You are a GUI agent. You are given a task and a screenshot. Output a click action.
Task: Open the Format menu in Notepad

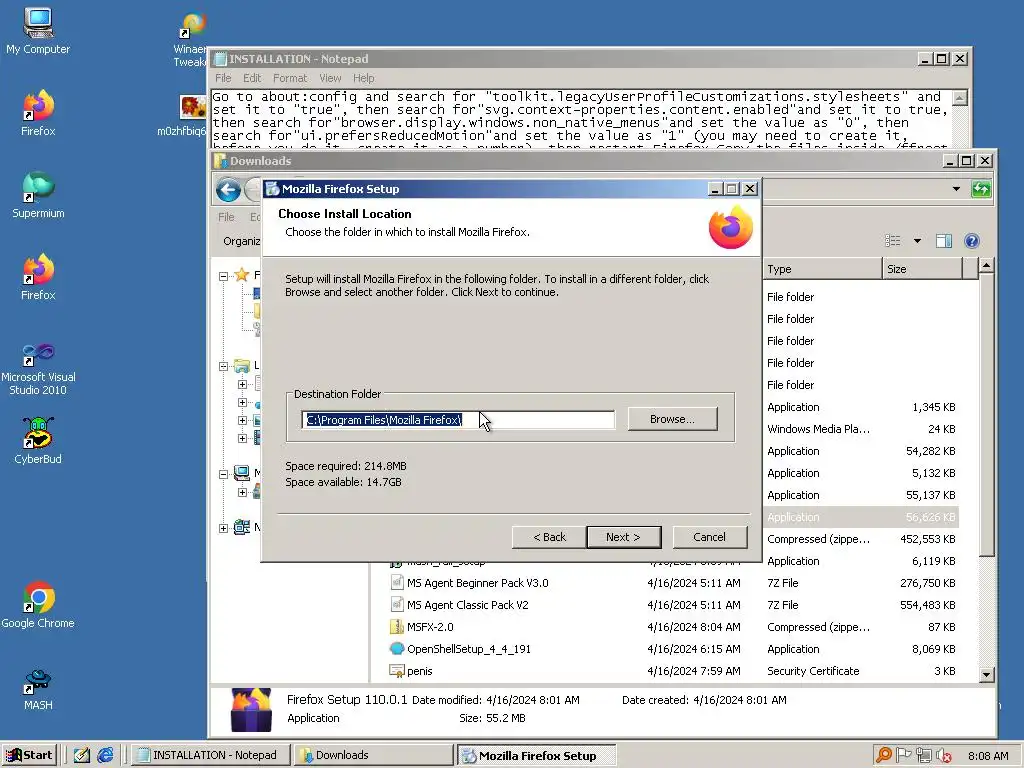pos(290,78)
